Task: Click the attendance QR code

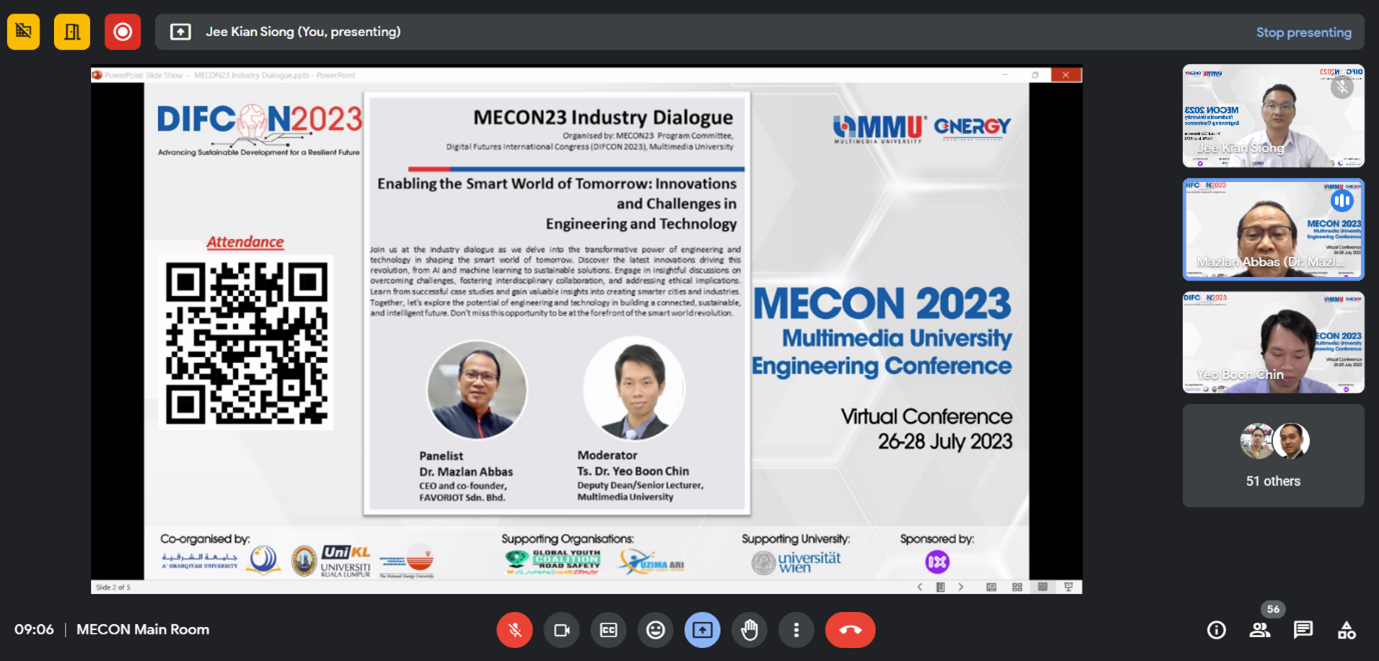Action: [247, 342]
